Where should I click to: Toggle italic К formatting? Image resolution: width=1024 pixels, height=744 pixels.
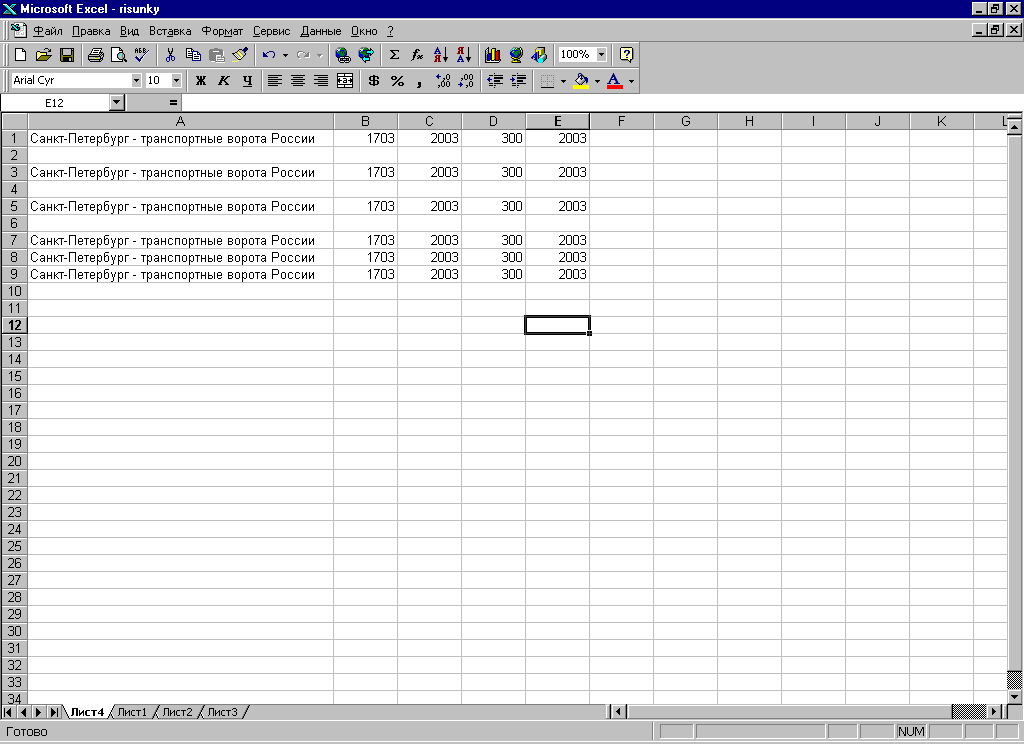pyautogui.click(x=224, y=81)
